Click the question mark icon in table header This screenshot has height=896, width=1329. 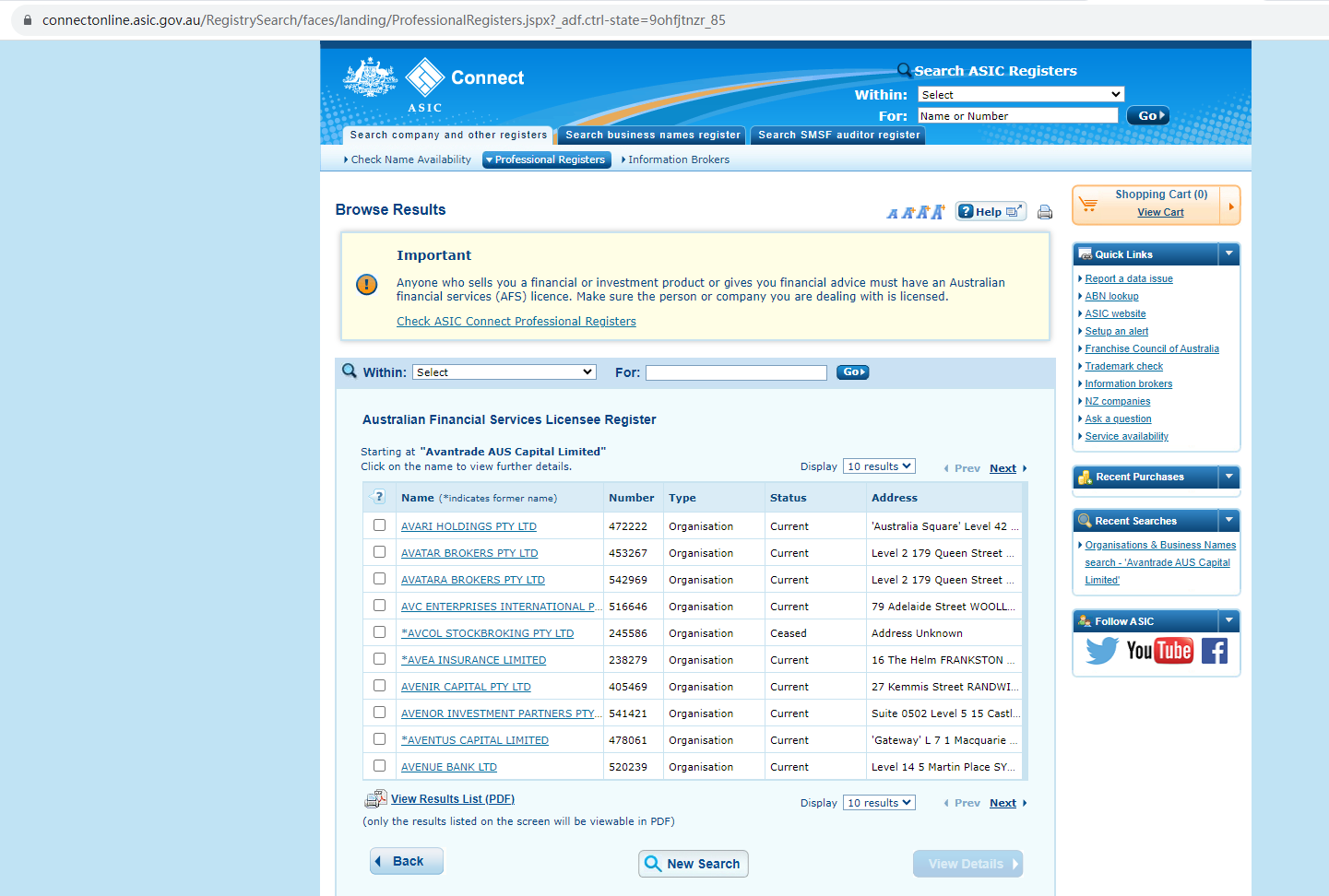click(378, 497)
